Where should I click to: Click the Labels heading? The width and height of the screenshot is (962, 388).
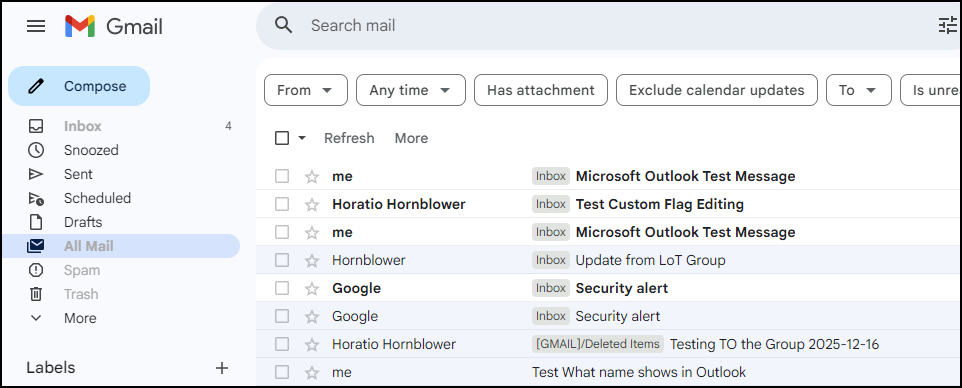(50, 368)
